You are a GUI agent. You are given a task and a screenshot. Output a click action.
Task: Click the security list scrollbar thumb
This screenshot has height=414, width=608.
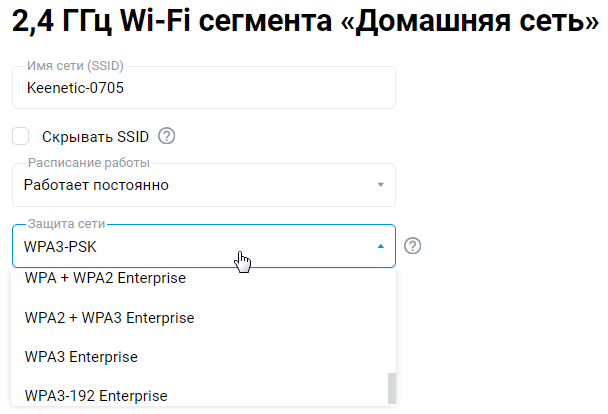392,388
